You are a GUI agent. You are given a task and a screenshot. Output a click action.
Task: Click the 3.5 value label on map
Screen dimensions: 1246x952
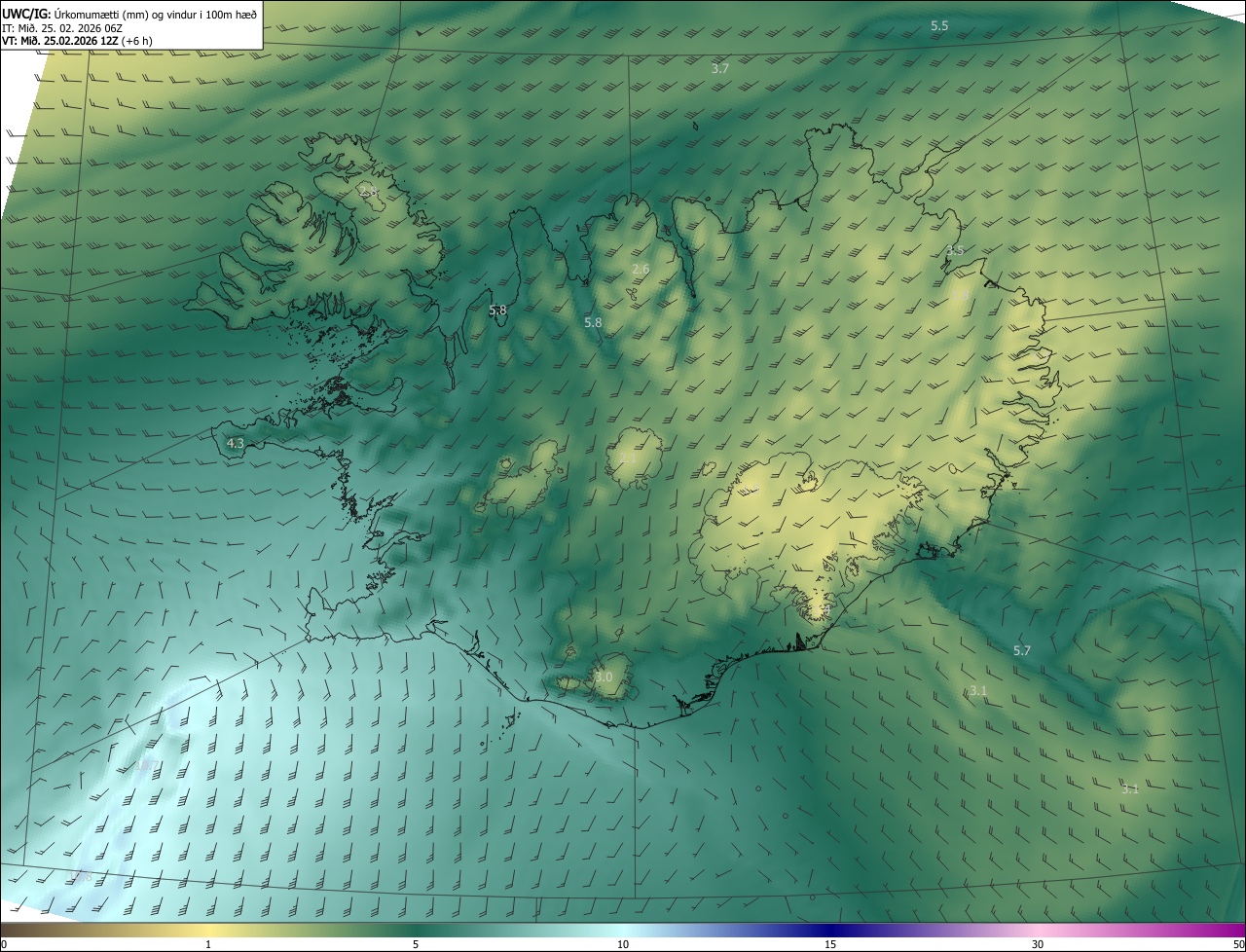point(955,250)
